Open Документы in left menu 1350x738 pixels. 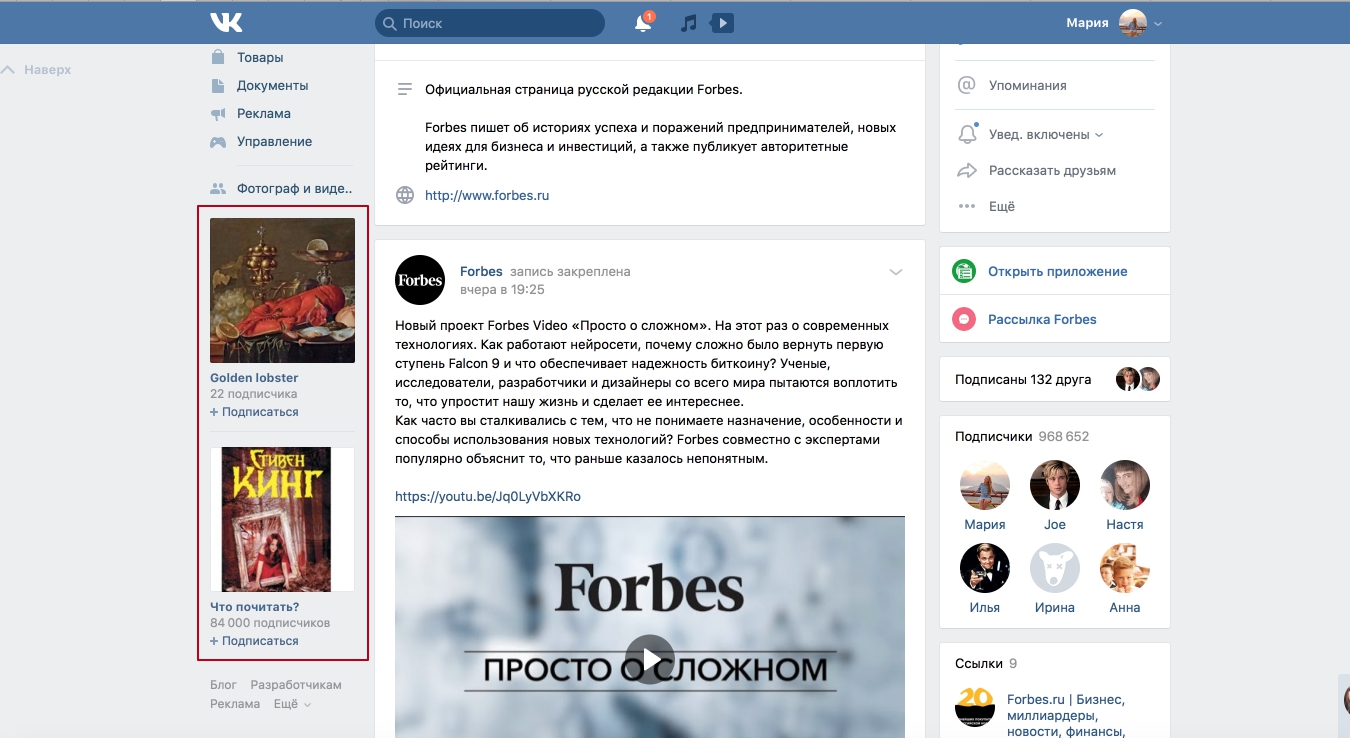tap(272, 85)
